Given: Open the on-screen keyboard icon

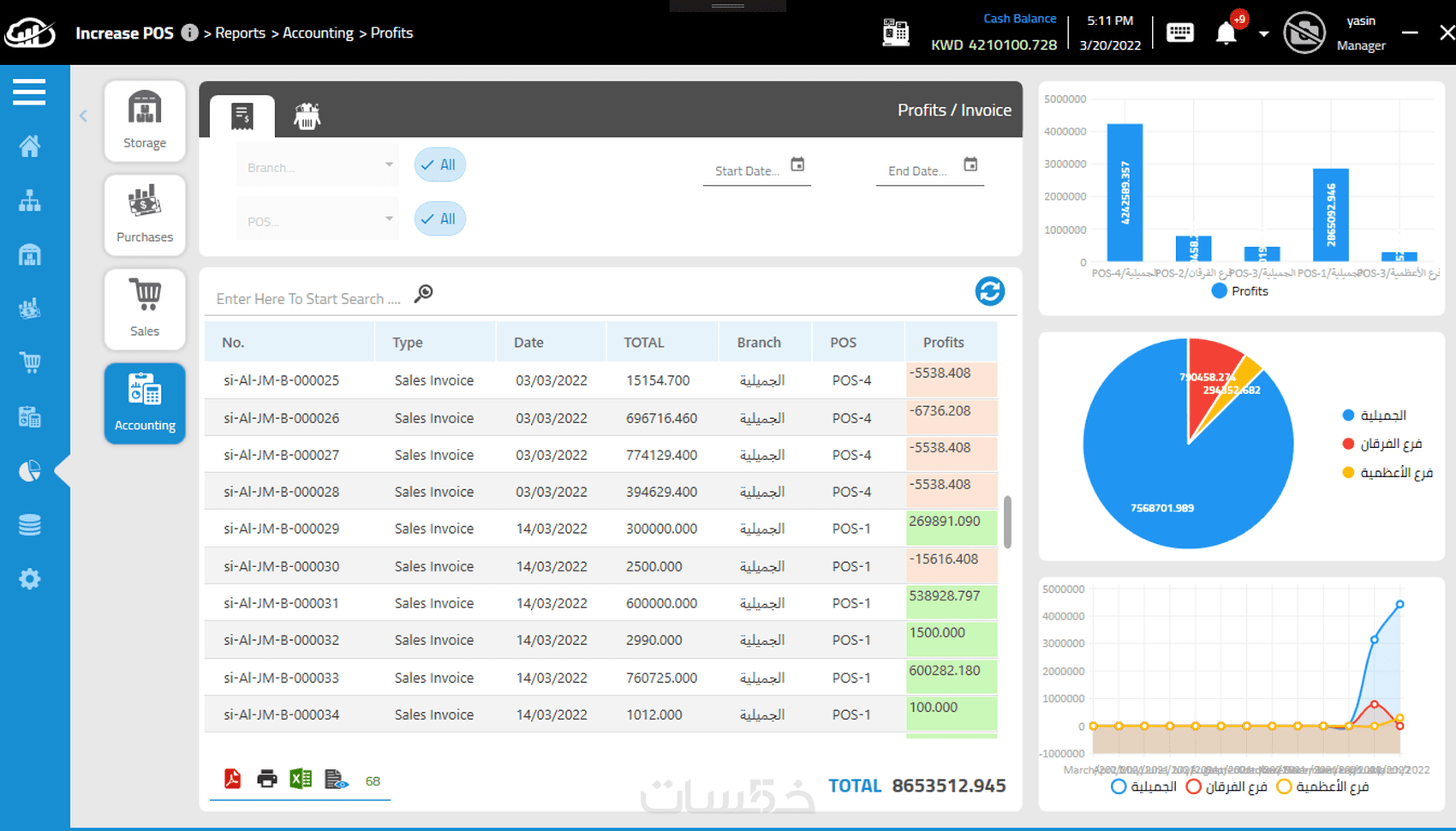Looking at the screenshot, I should click(1180, 33).
